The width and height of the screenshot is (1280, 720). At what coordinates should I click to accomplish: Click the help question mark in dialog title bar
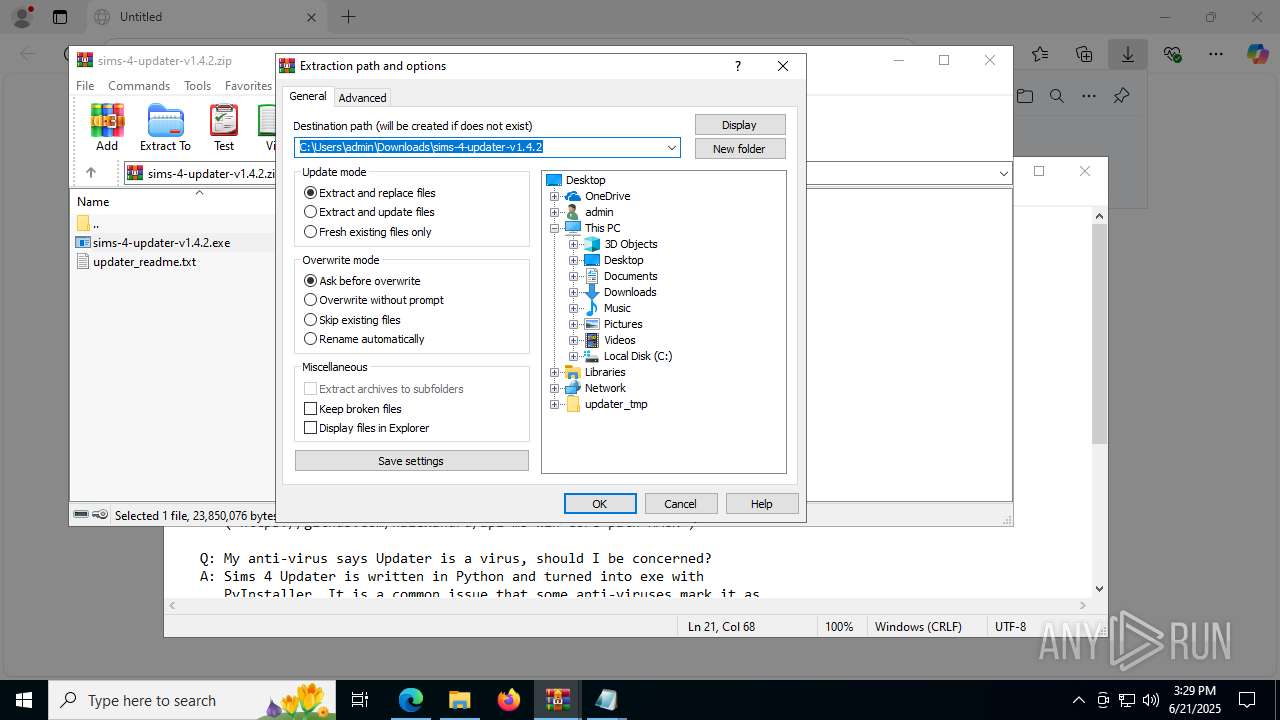pos(738,66)
